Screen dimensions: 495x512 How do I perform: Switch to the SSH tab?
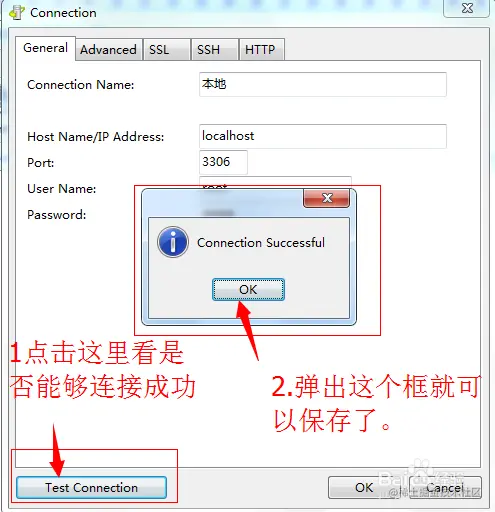tap(215, 50)
